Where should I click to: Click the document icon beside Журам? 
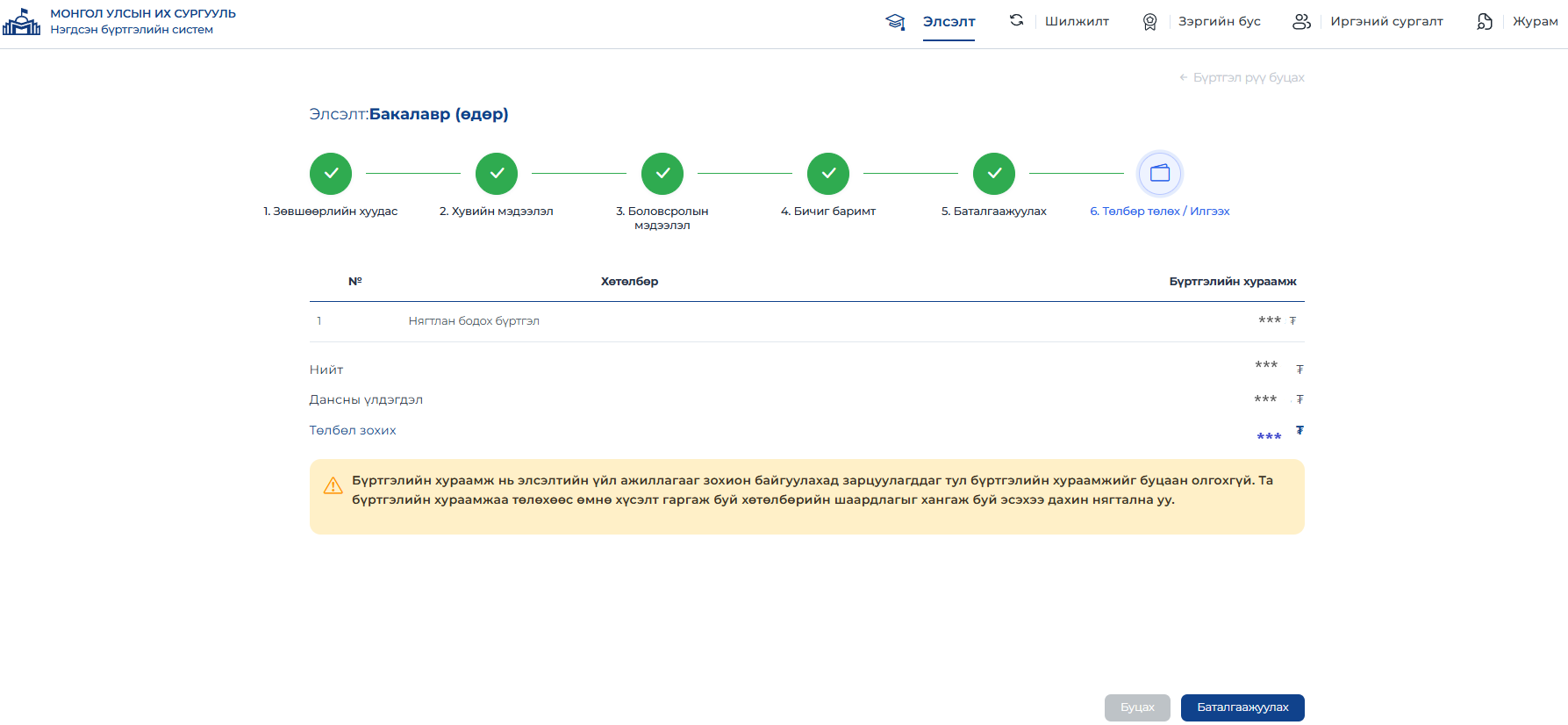[x=1485, y=22]
